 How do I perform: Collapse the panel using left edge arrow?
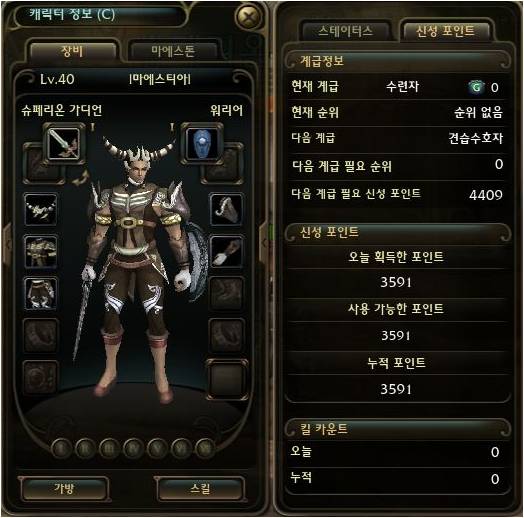6,241
